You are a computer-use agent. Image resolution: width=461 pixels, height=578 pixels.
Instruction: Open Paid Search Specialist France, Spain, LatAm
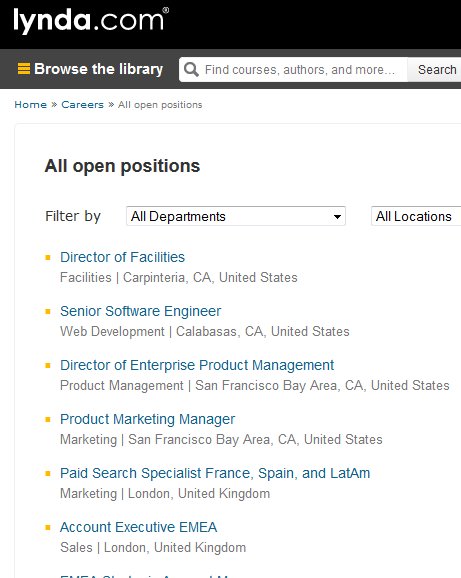pyautogui.click(x=215, y=473)
